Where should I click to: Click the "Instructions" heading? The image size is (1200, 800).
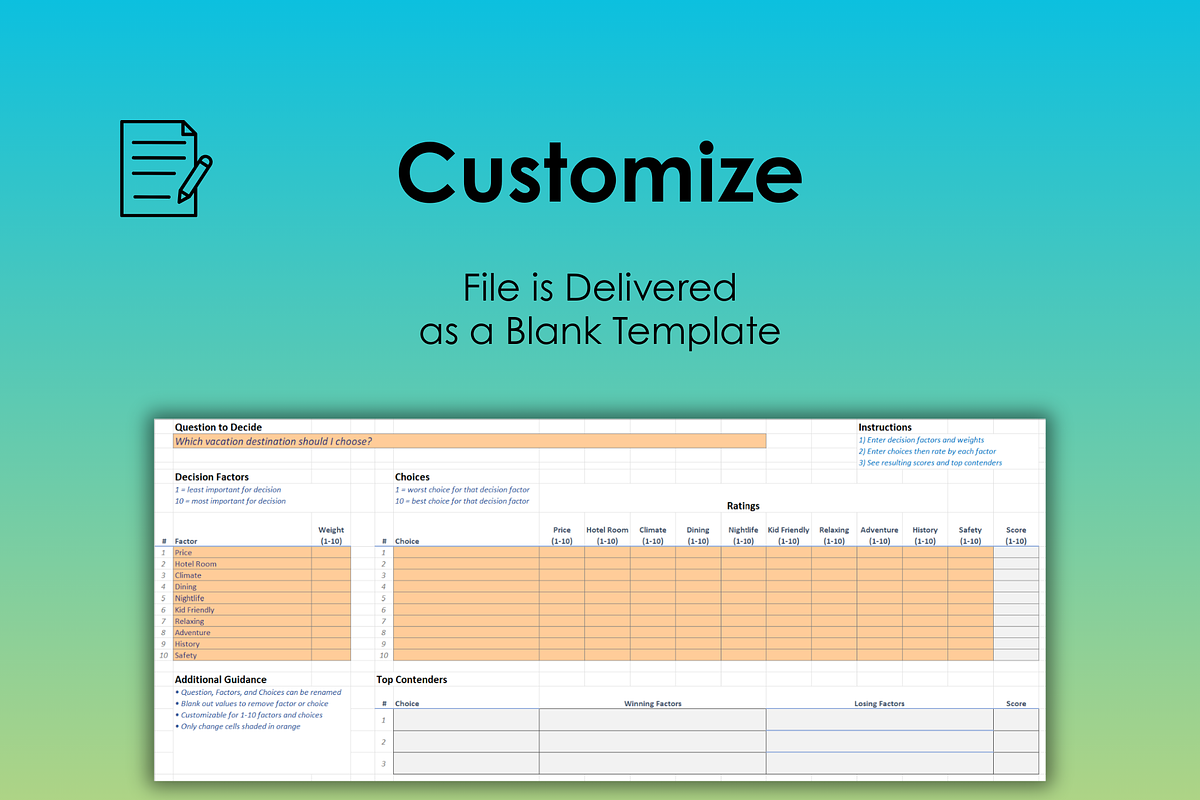point(885,427)
